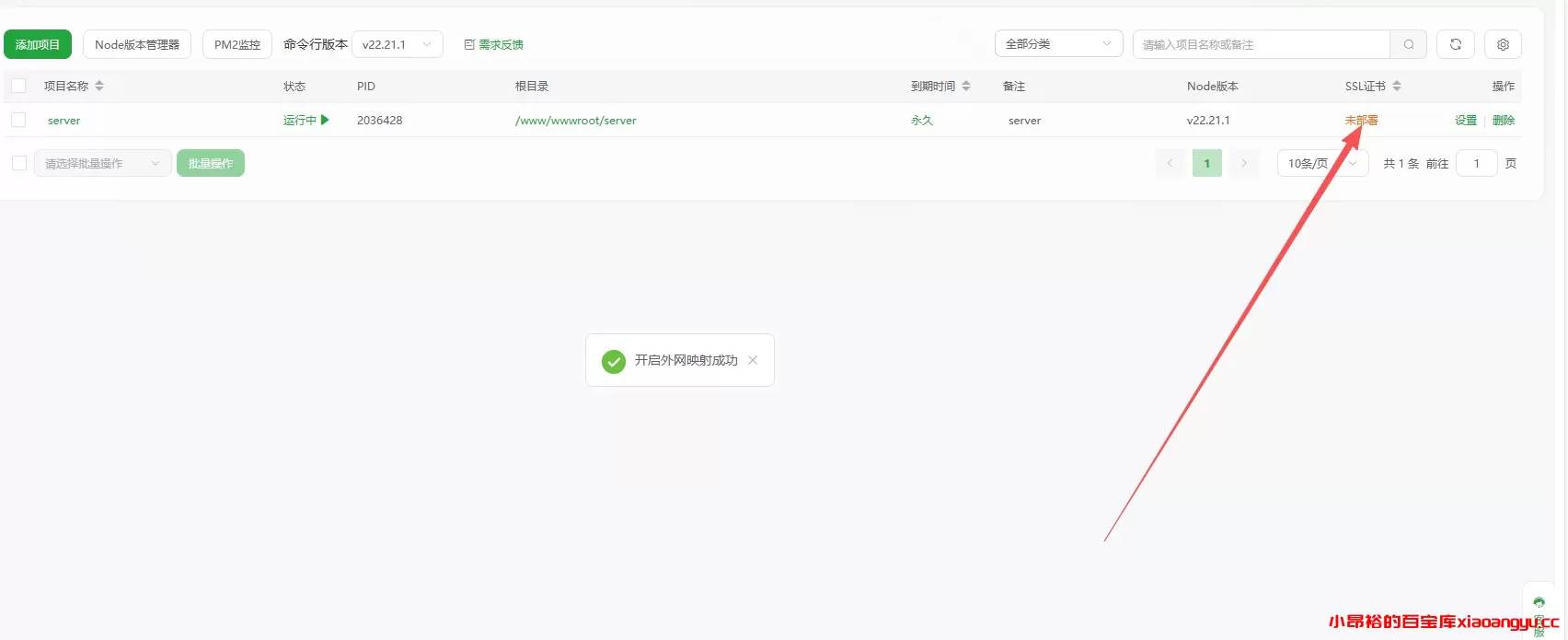Focus the jump-to-page number field

[1477, 163]
